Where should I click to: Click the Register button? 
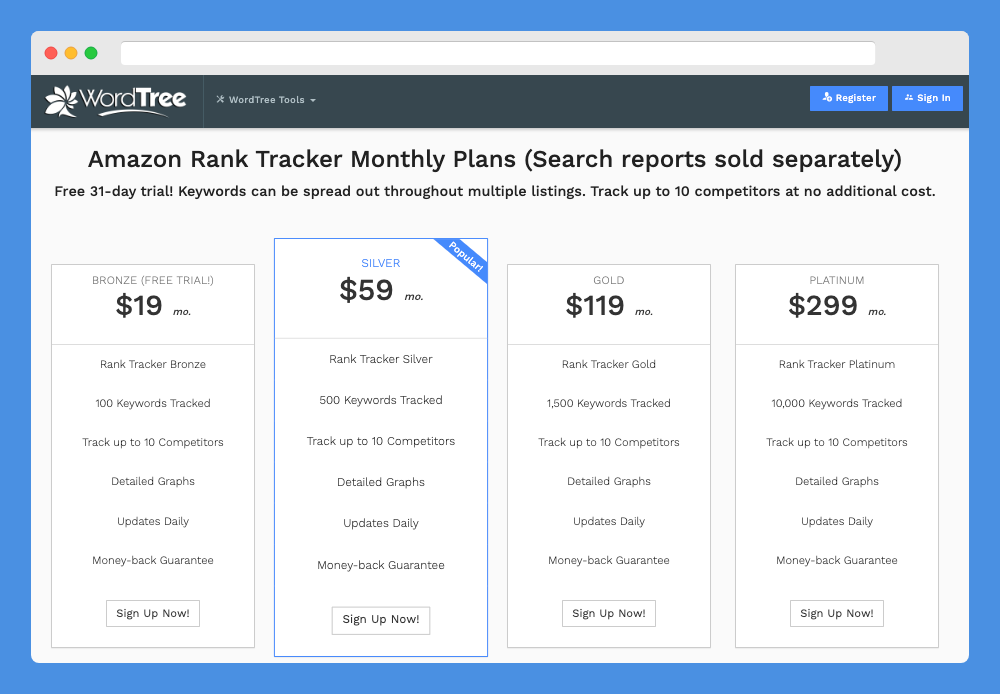848,98
